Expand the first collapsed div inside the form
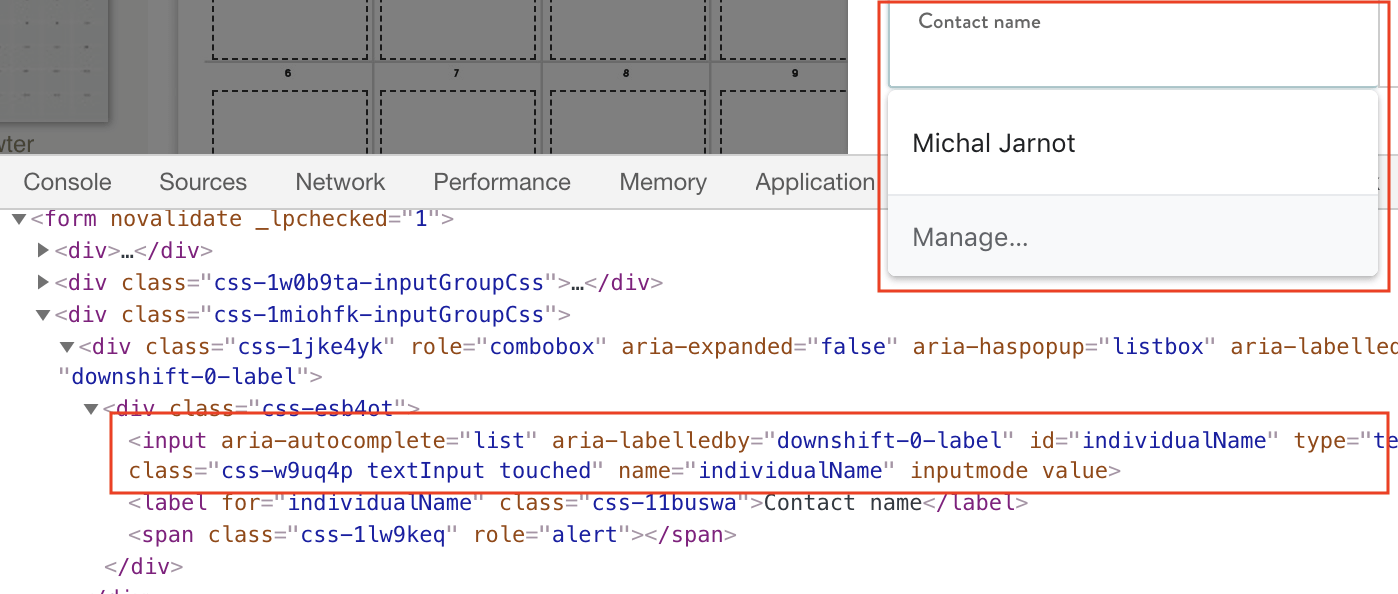 43,250
